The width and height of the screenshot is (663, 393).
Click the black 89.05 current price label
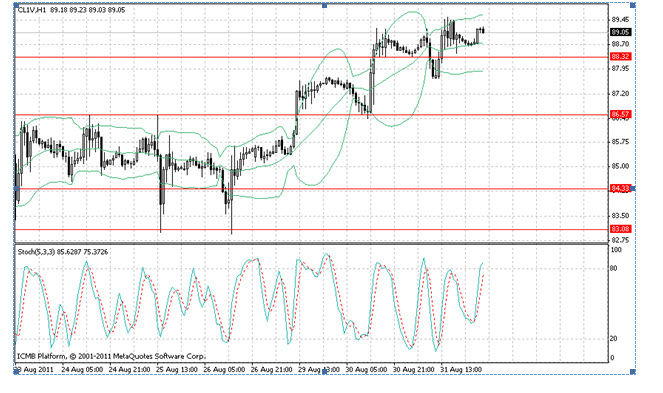[620, 32]
